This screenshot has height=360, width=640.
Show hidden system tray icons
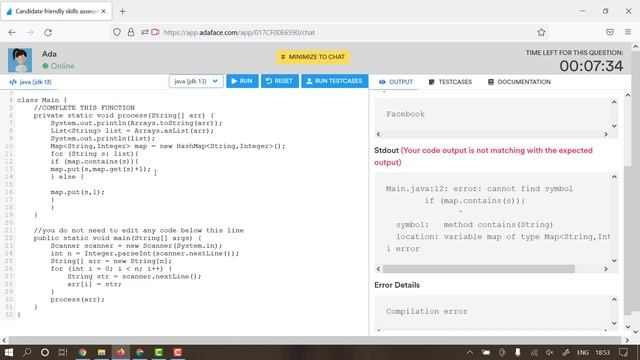[x=469, y=352]
